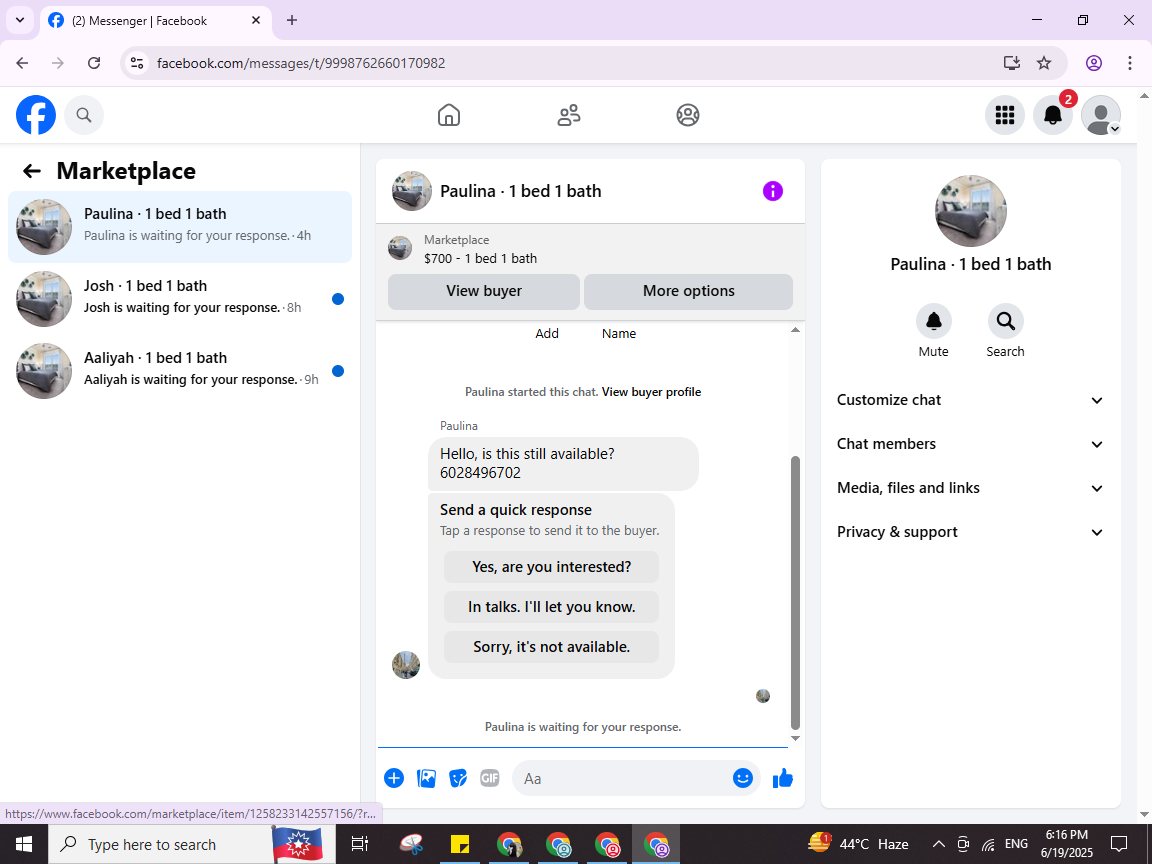Open Task View on the taskbar
1152x864 pixels.
point(359,844)
